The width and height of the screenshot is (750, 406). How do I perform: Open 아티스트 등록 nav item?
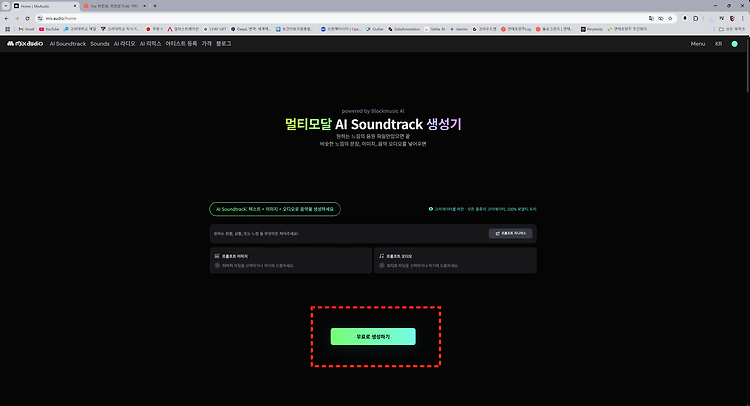click(x=181, y=44)
